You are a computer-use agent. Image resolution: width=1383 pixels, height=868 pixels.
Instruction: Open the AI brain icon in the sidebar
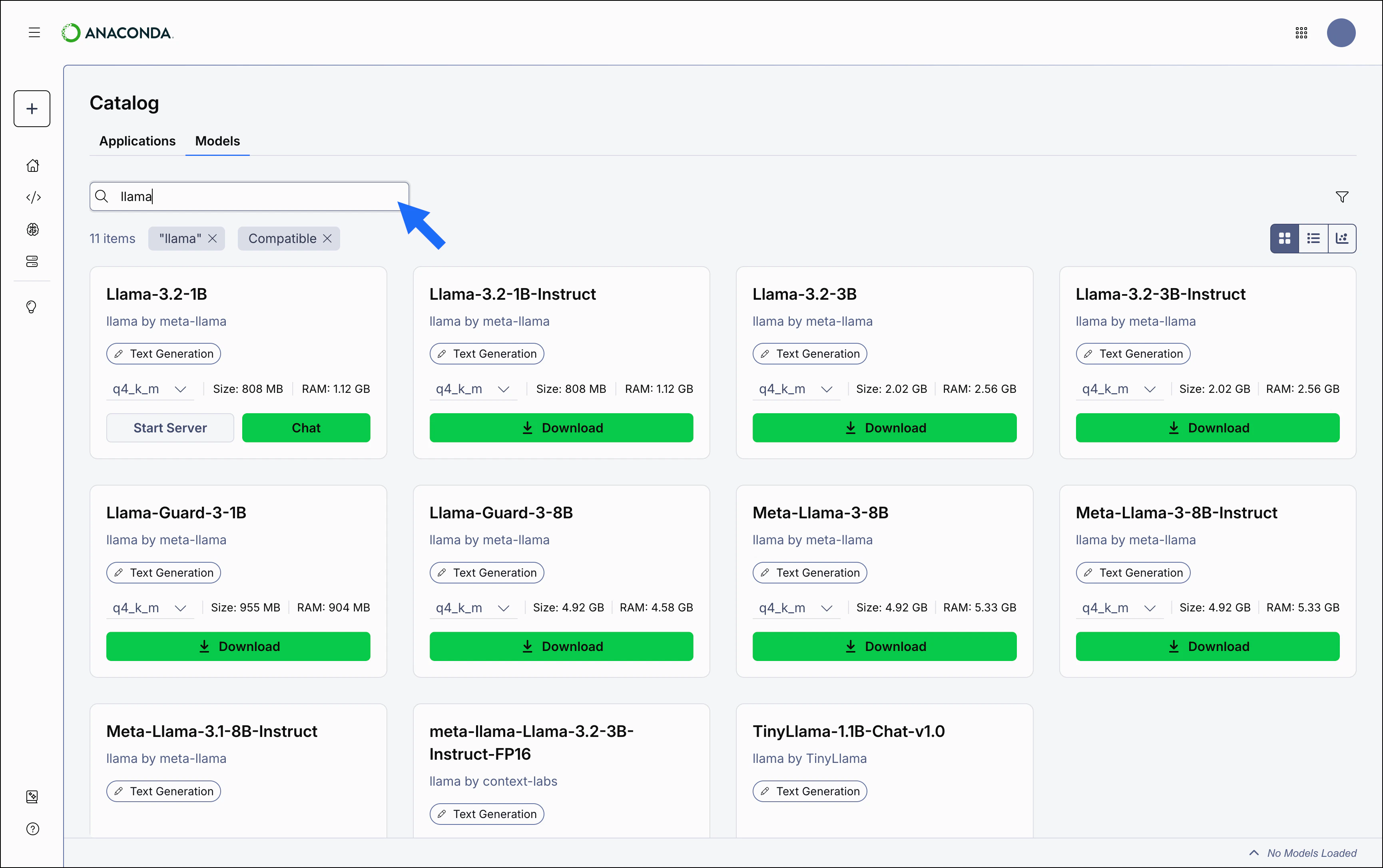pos(33,229)
